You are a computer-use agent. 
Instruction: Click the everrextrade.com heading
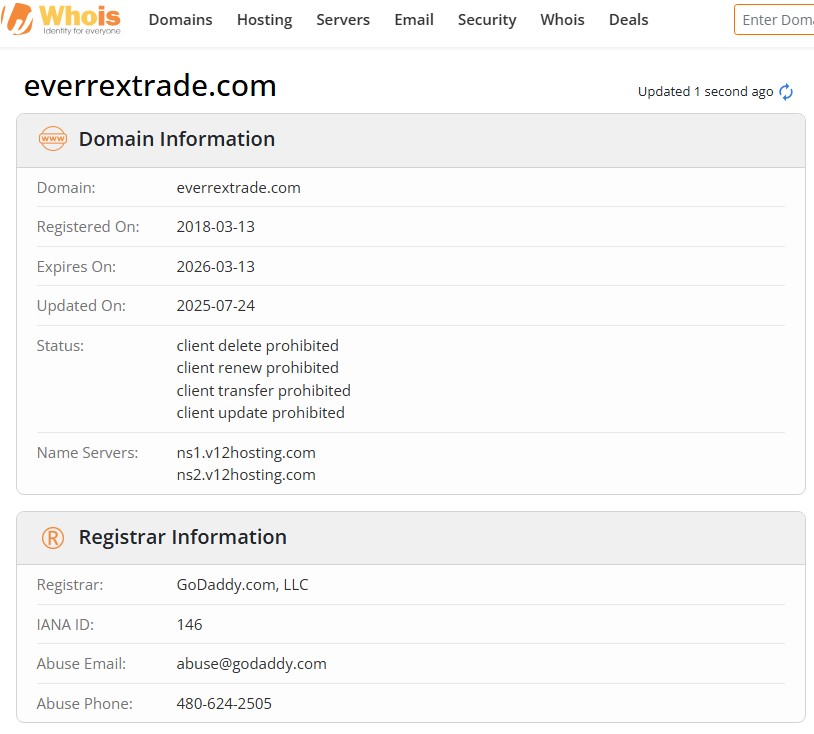(150, 86)
